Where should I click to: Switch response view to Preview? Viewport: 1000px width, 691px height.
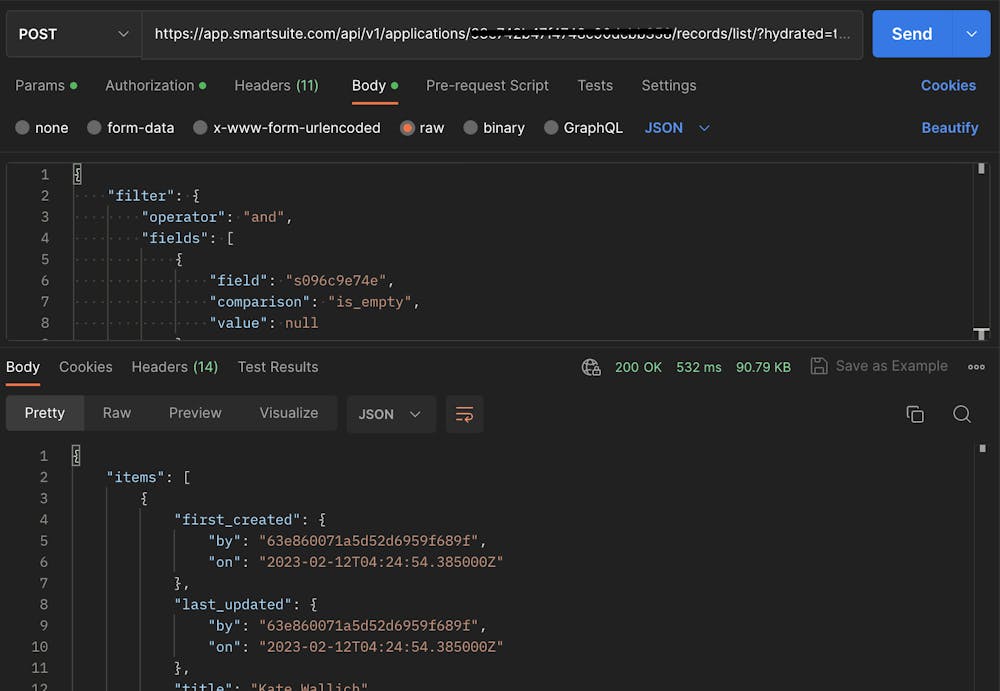(x=195, y=413)
